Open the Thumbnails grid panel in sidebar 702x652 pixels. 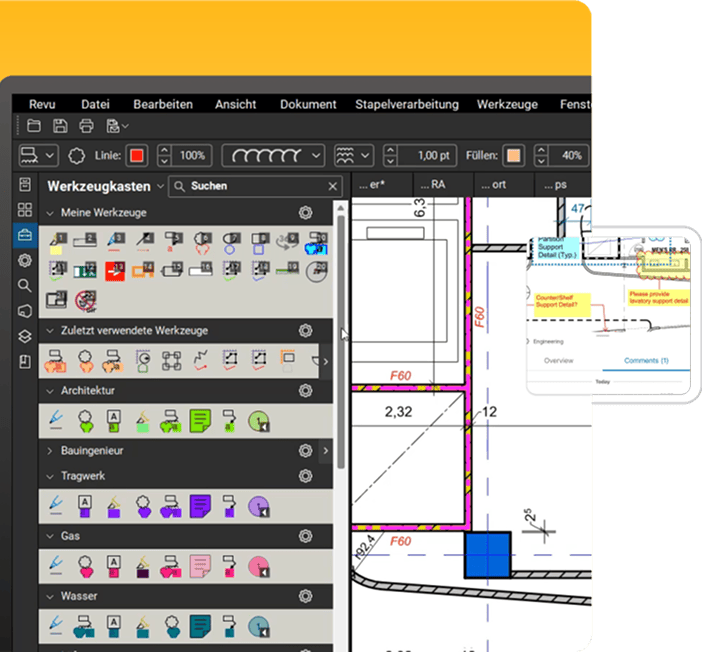25,210
